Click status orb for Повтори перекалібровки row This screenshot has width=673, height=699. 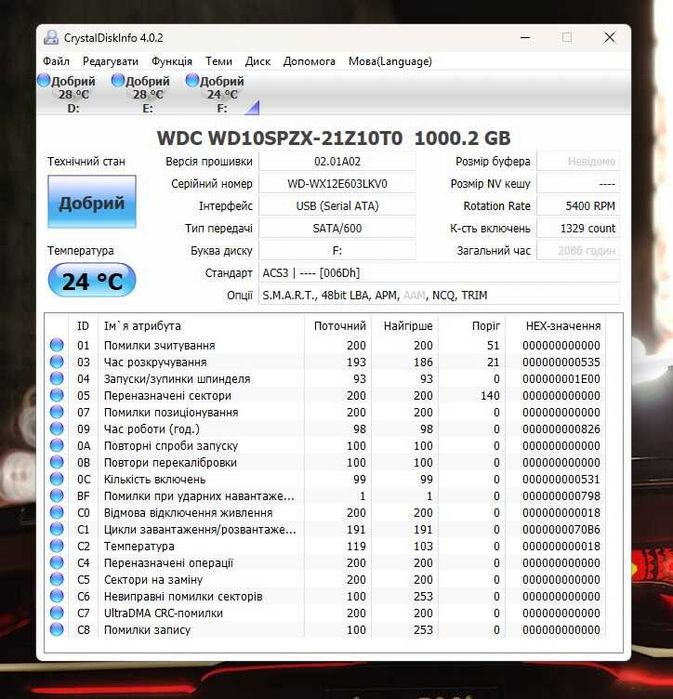coord(57,462)
